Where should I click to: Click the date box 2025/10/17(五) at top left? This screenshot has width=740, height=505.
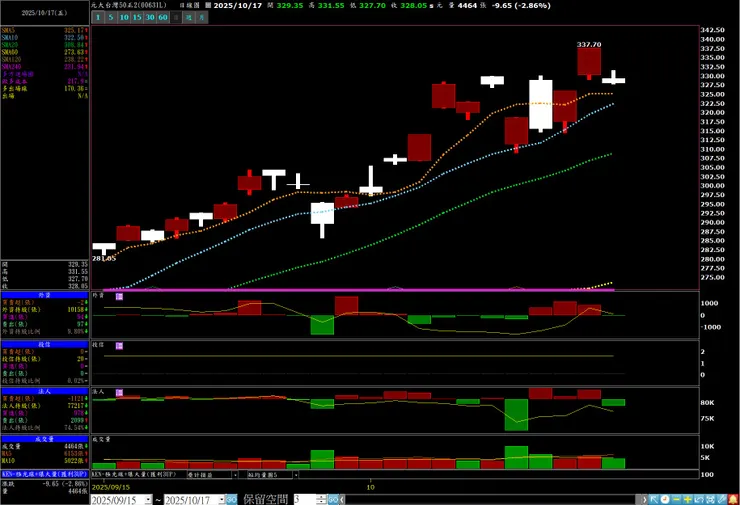44,13
